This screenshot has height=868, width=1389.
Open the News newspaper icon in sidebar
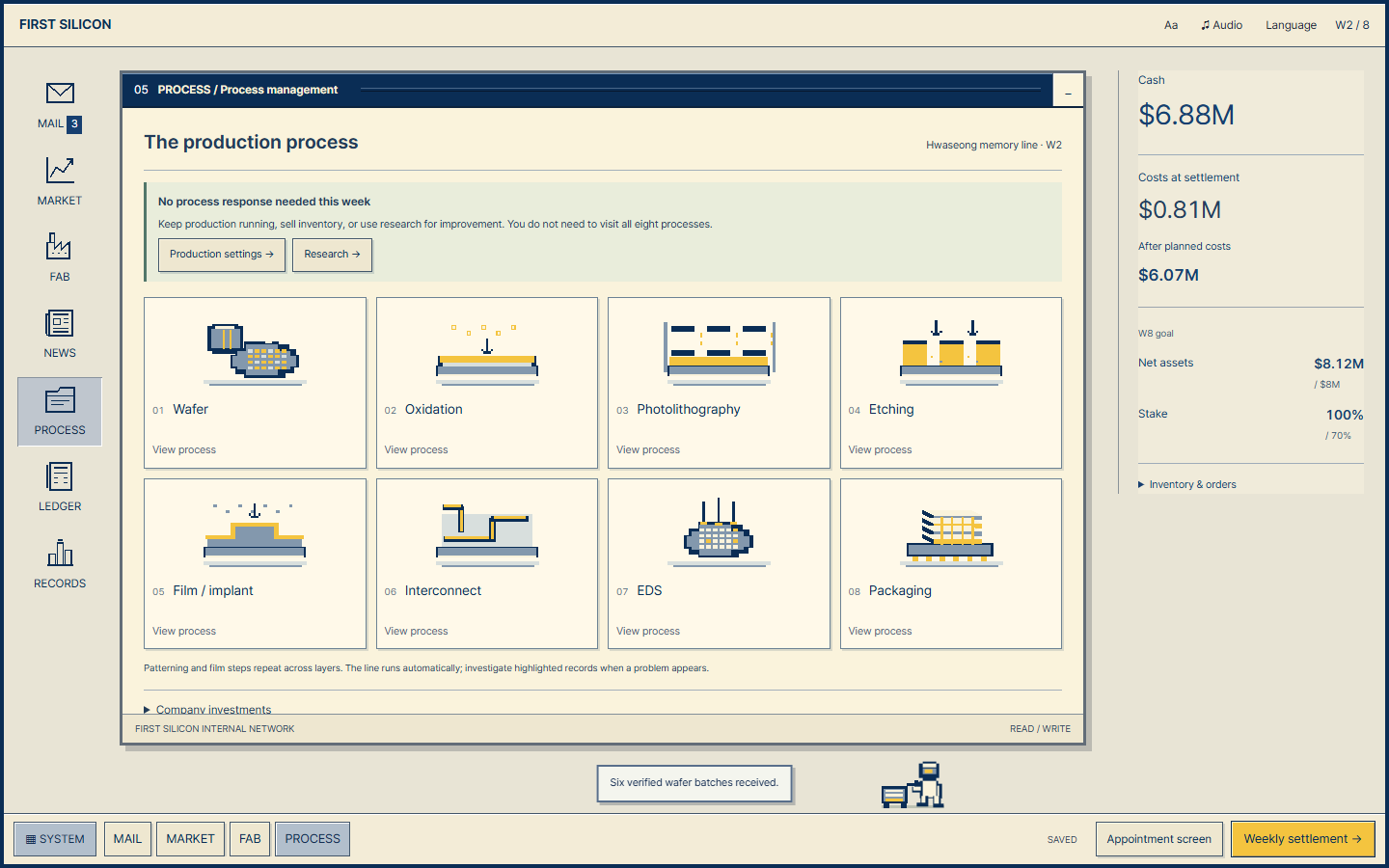coord(60,323)
